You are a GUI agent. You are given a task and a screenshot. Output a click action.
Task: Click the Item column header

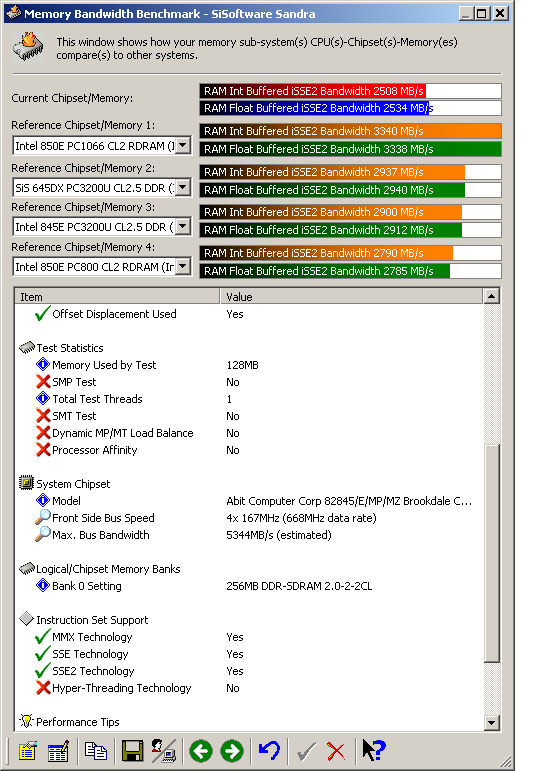[117, 297]
